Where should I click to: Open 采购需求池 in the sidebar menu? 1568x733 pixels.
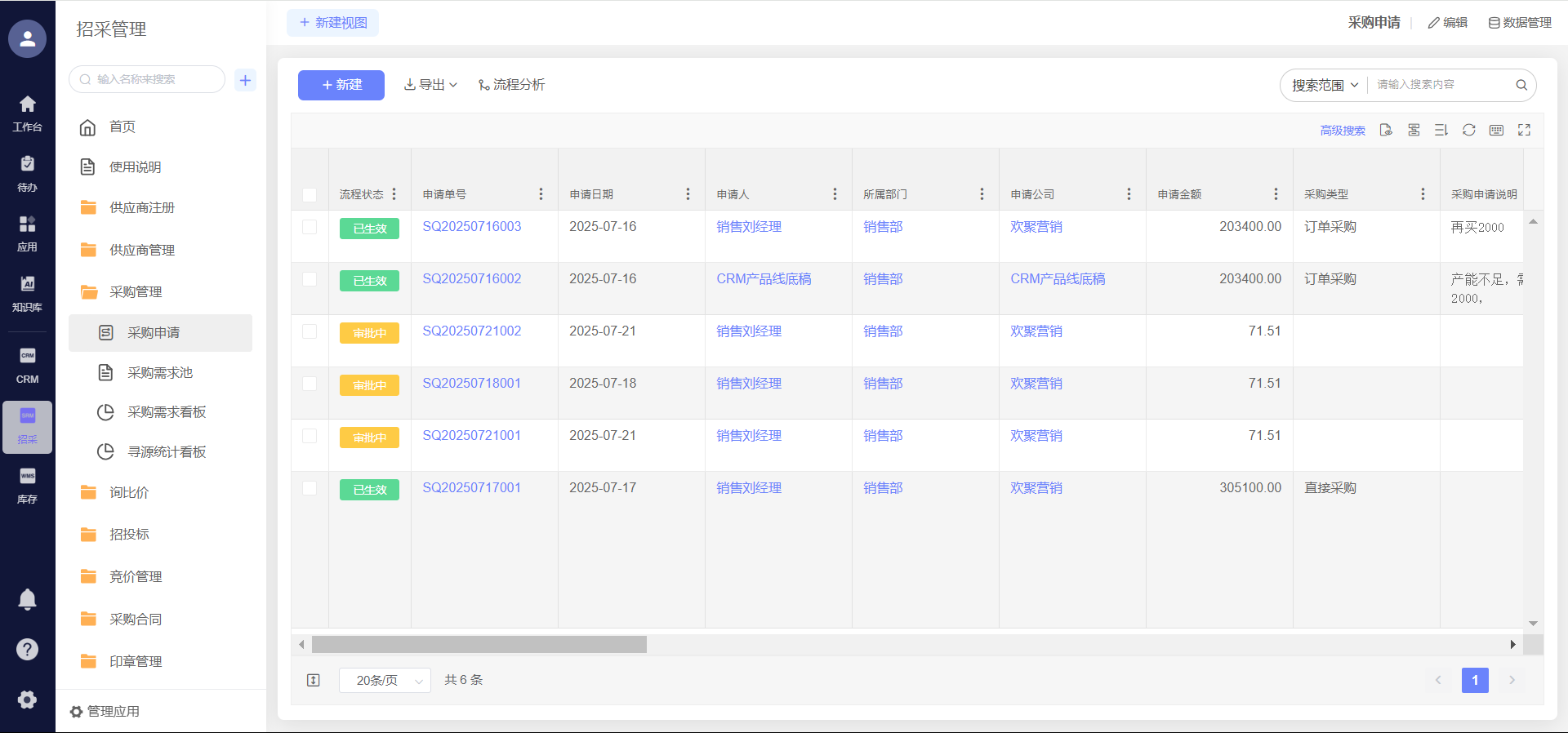160,372
